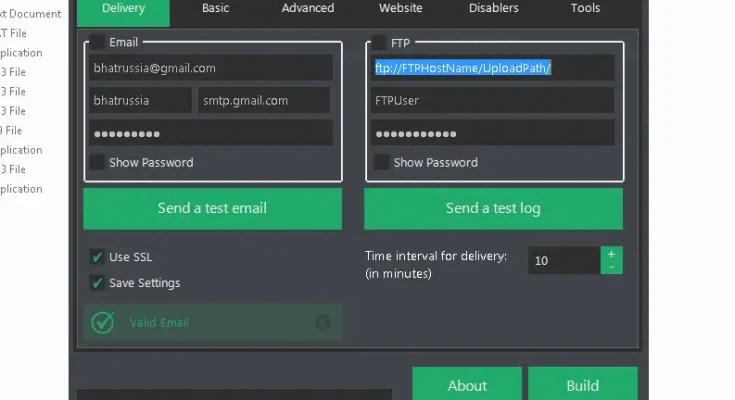Image resolution: width=735 pixels, height=400 pixels.
Task: Click the green checkmark Valid Email icon
Action: point(103,322)
